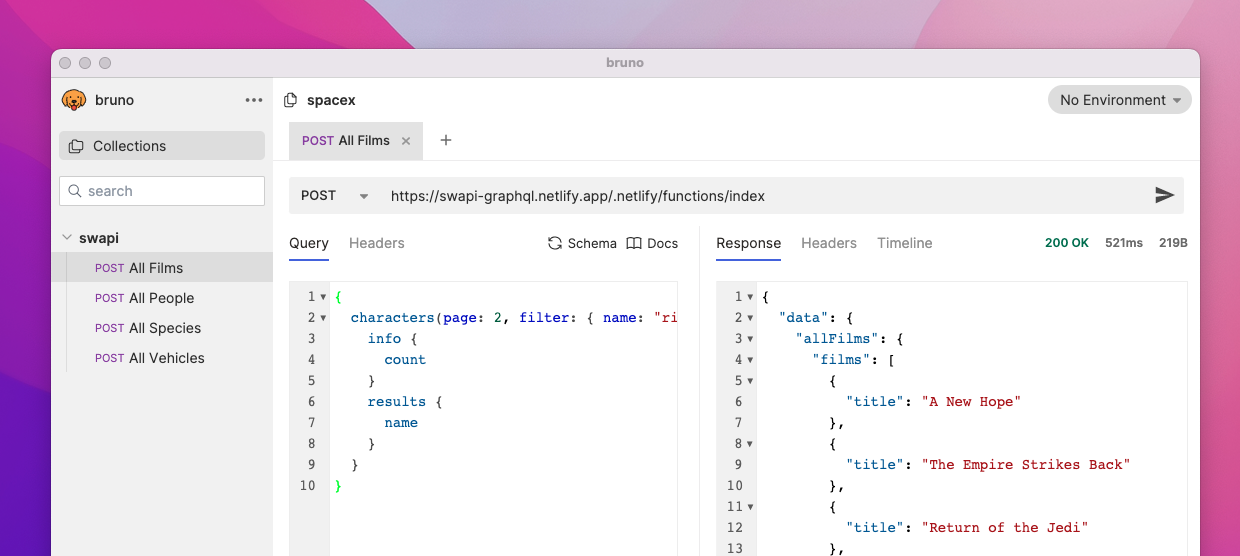Fold response line 11 object
1240x556 pixels.
750,507
